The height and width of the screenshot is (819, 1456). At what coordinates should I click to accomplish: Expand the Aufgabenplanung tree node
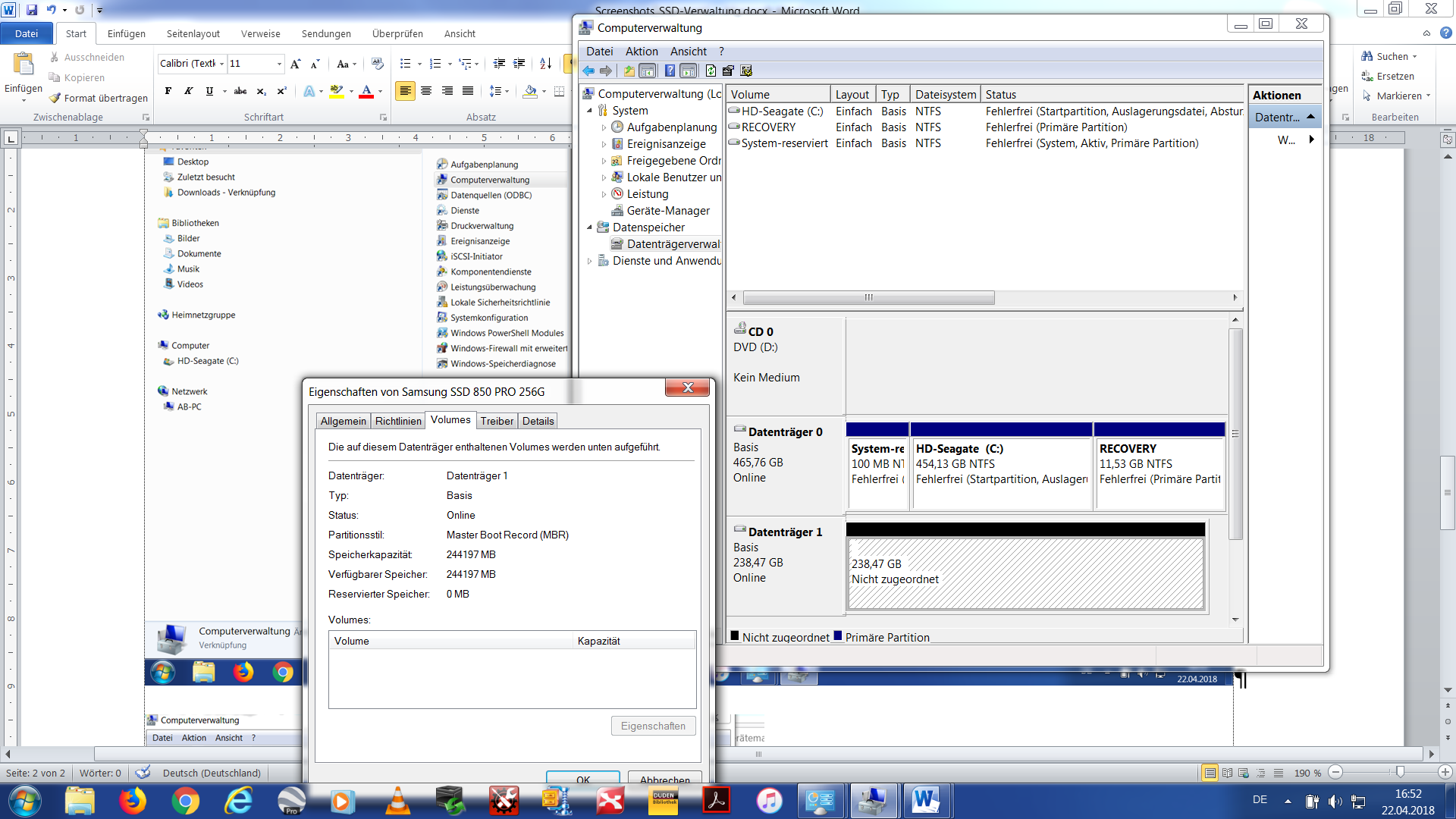pyautogui.click(x=604, y=127)
